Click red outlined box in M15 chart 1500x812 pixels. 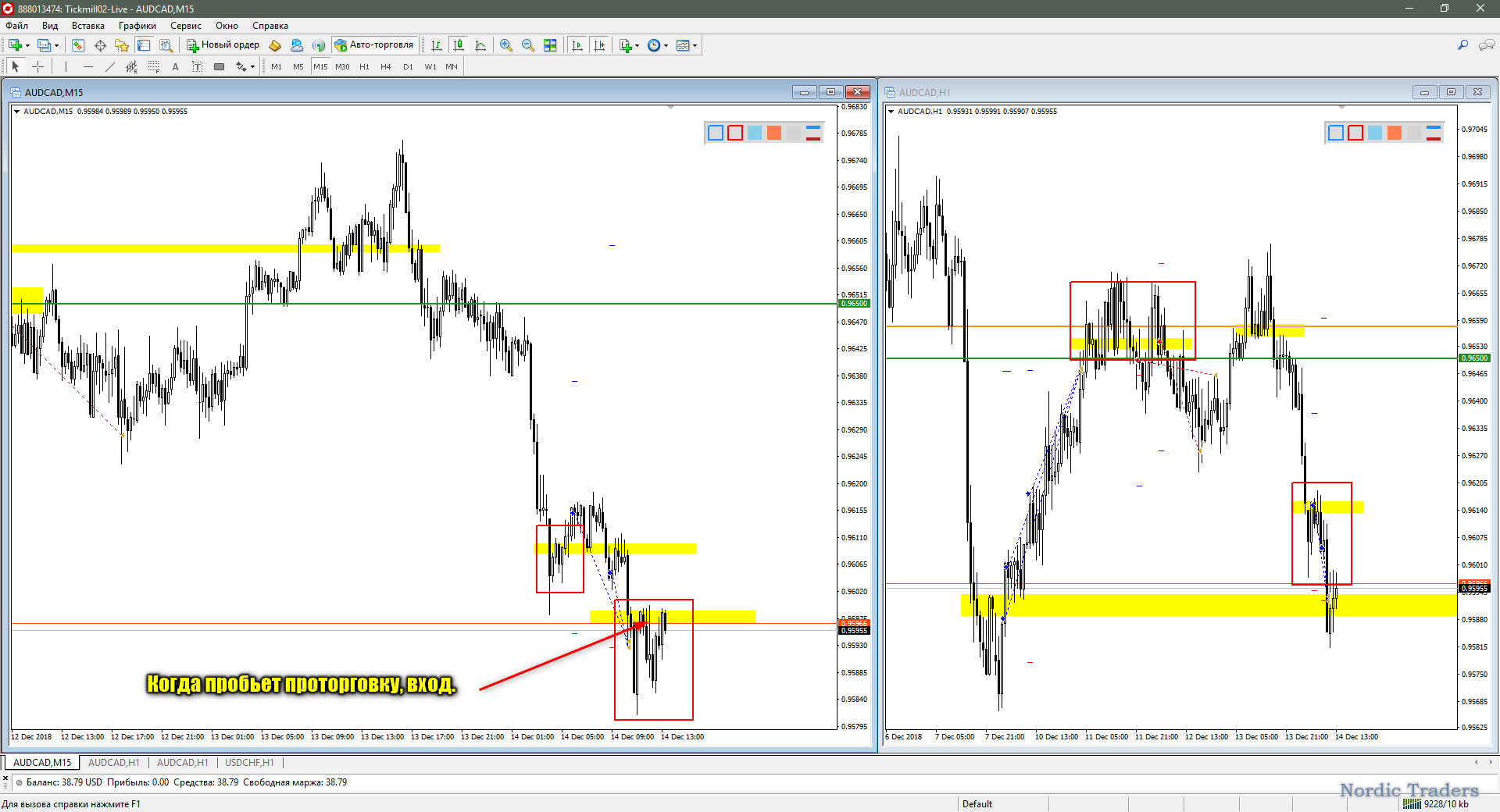735,133
